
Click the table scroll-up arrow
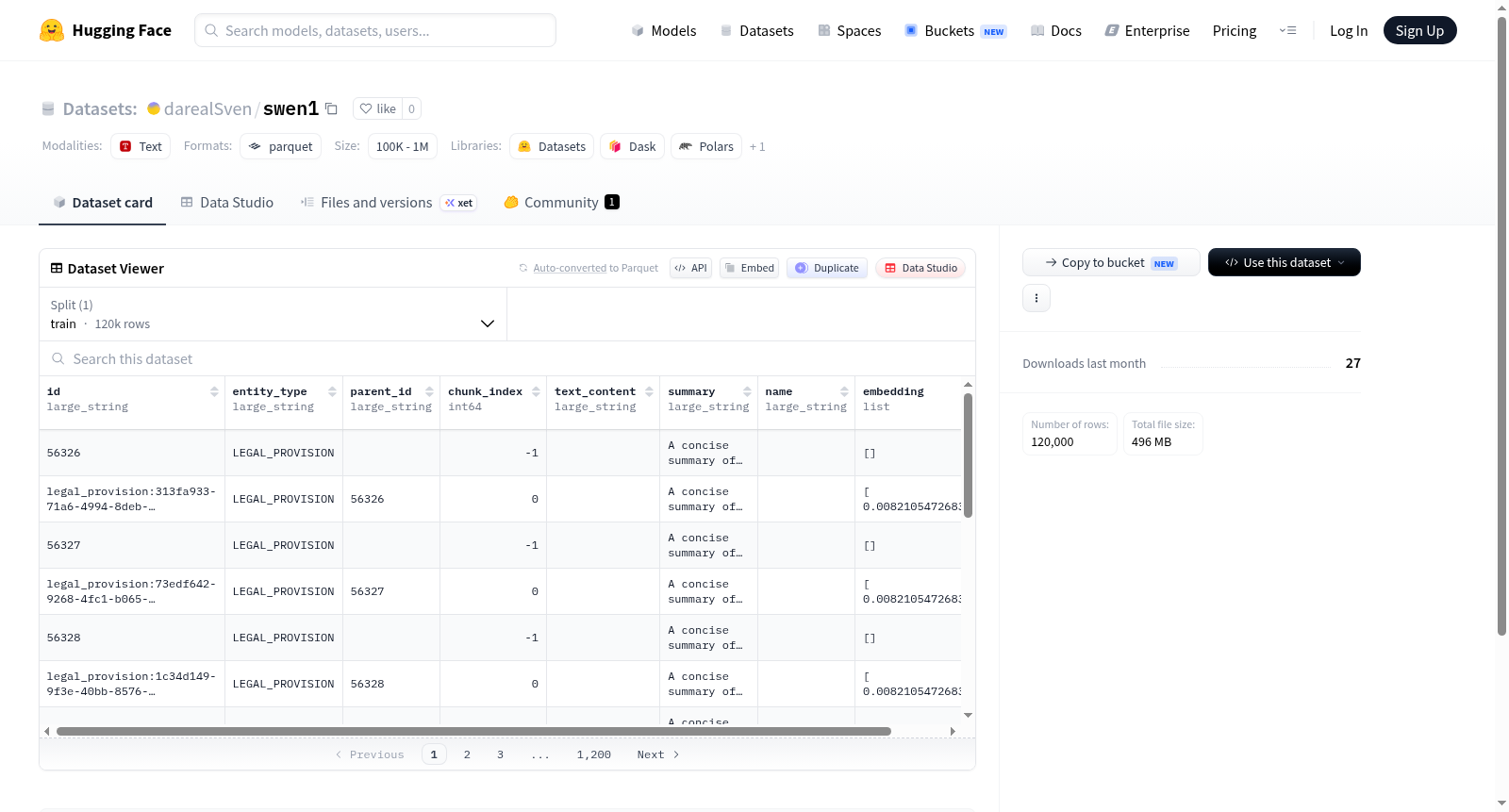coord(968,385)
